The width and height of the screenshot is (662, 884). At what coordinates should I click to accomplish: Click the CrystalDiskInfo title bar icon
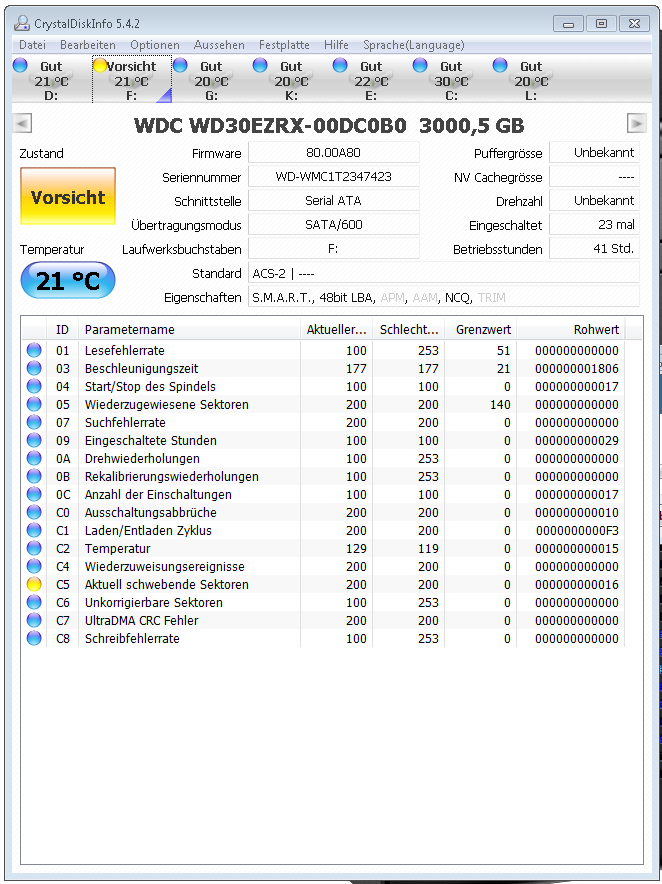point(21,23)
